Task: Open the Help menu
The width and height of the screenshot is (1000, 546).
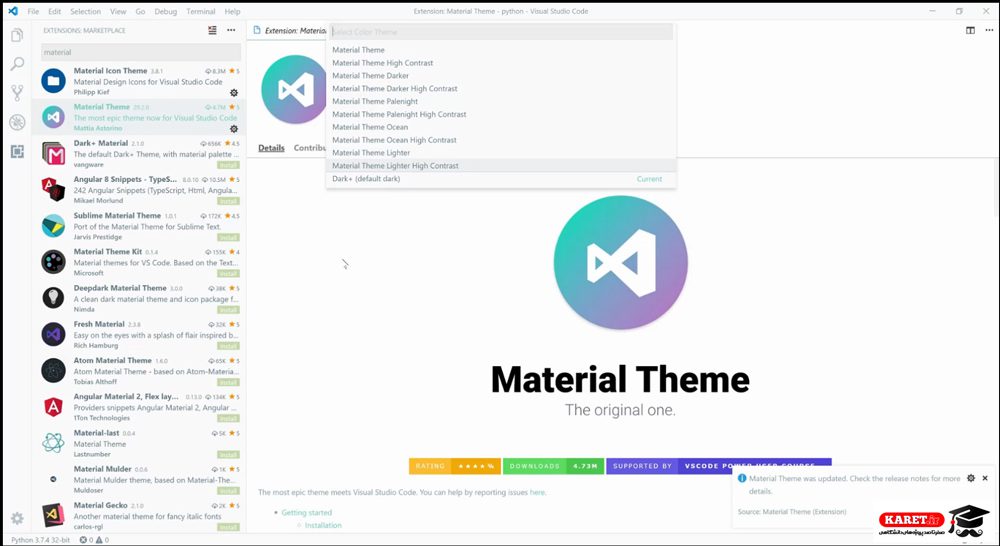Action: click(x=233, y=11)
